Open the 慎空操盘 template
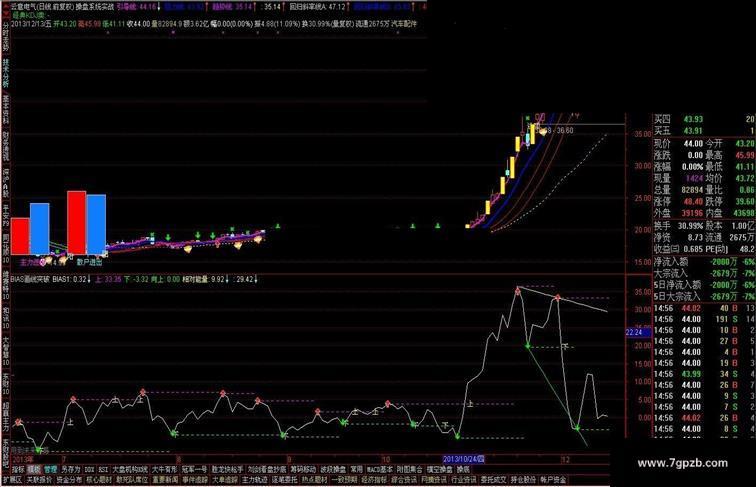 (440, 469)
